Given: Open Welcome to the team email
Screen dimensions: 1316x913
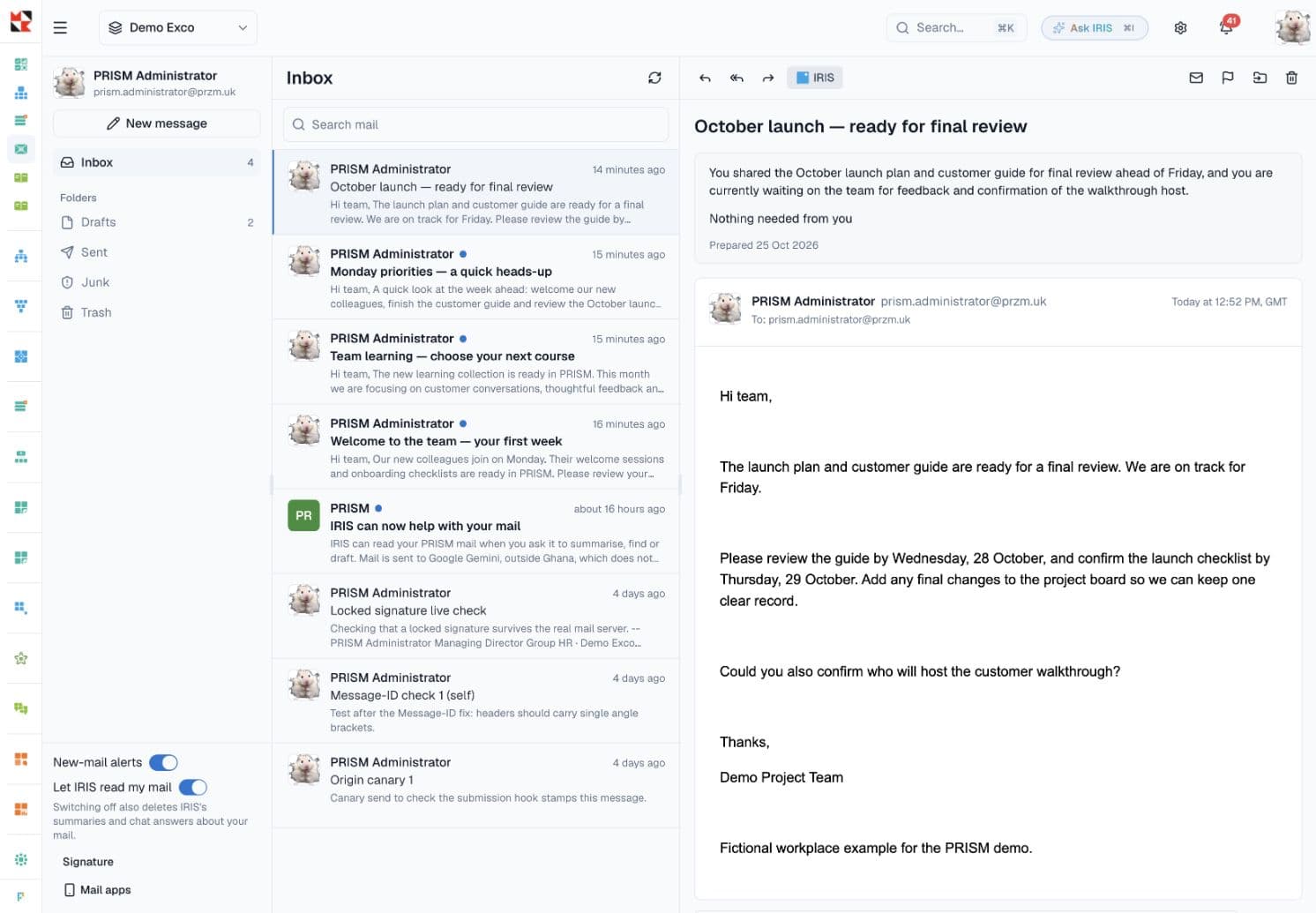Looking at the screenshot, I should pos(475,446).
